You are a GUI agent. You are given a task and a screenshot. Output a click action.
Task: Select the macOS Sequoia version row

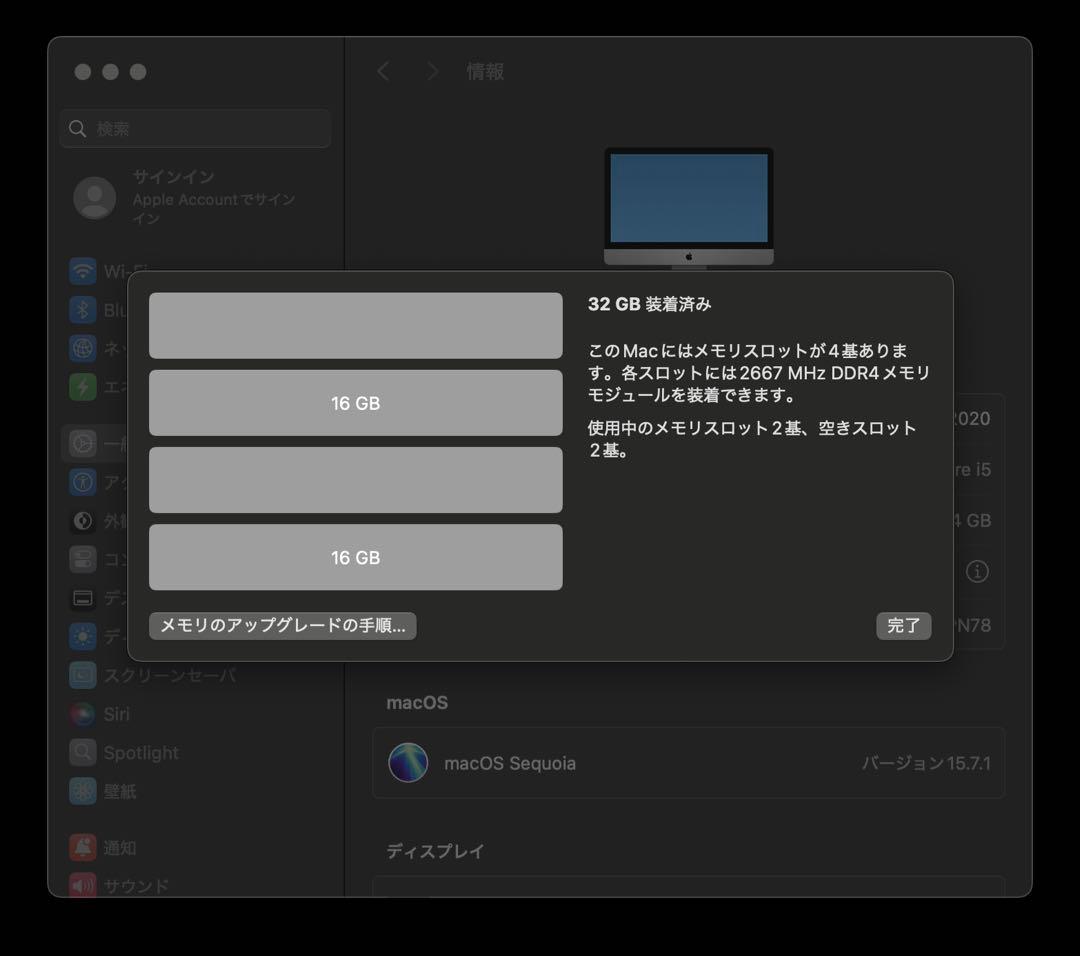pos(690,763)
